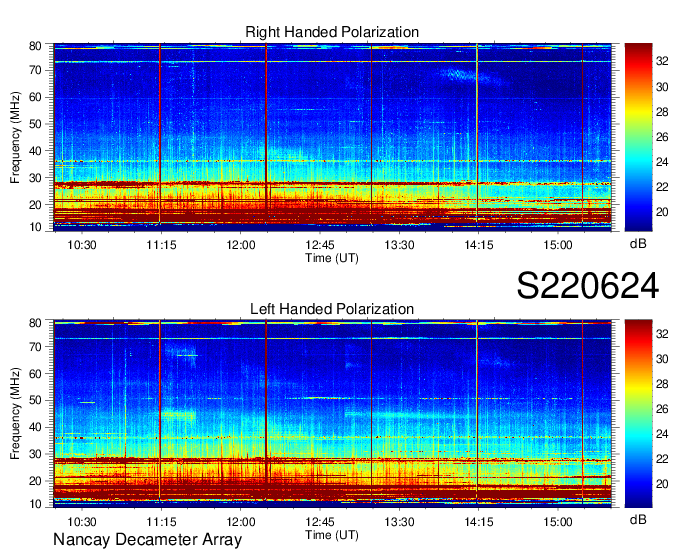Viewport: 680px width, 552px height.
Task: Click the 26 dB tick on Right Handed colorbar
Action: 662,137
